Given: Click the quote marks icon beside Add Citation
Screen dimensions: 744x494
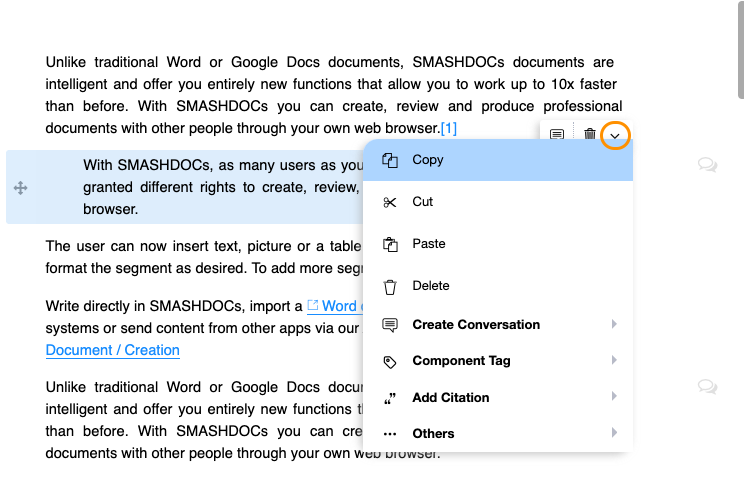Looking at the screenshot, I should click(x=390, y=399).
